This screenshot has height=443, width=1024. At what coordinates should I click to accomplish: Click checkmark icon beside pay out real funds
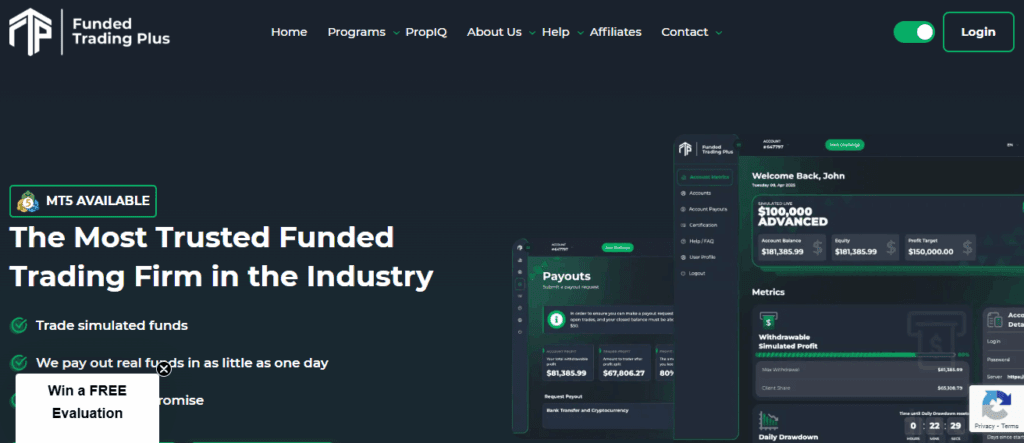pyautogui.click(x=18, y=363)
